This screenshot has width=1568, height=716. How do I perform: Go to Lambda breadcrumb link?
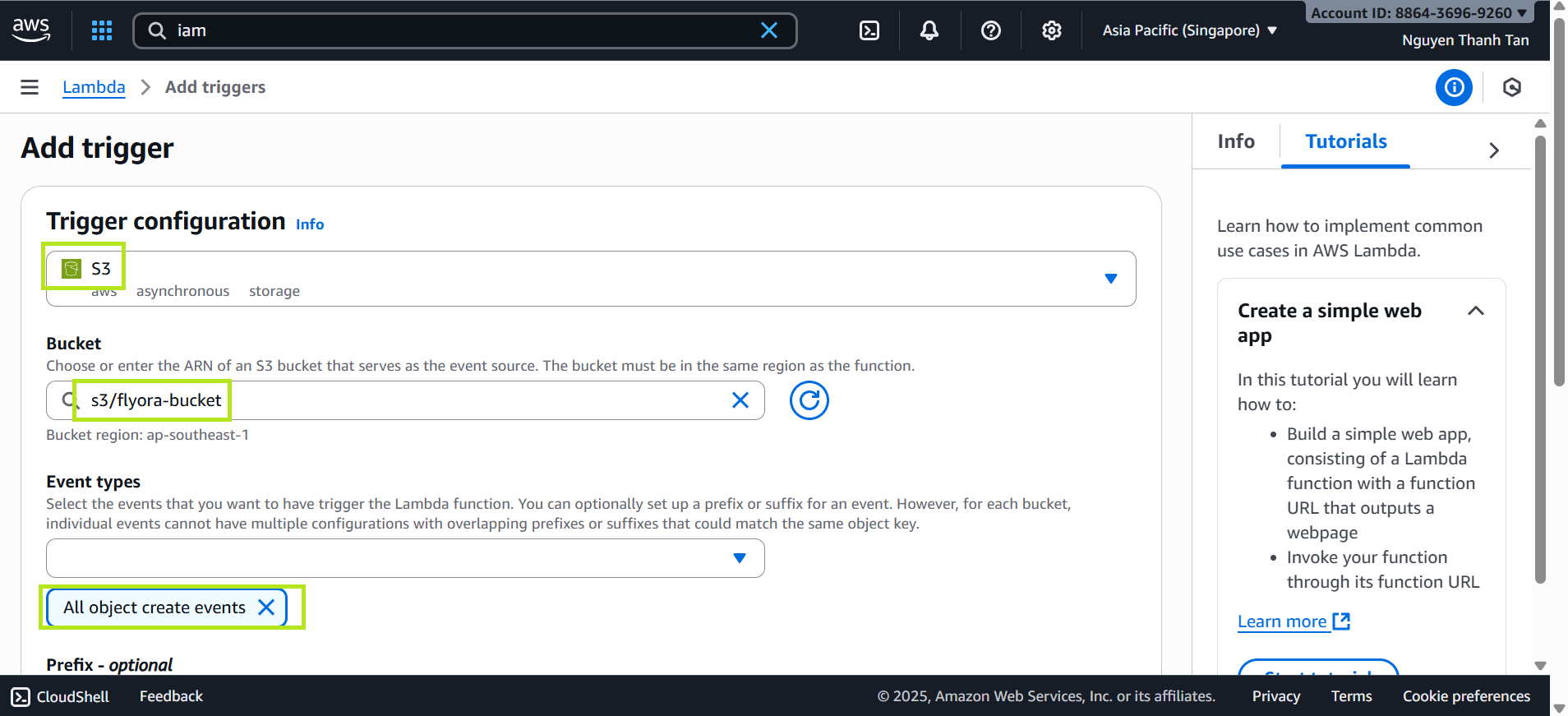(x=94, y=87)
